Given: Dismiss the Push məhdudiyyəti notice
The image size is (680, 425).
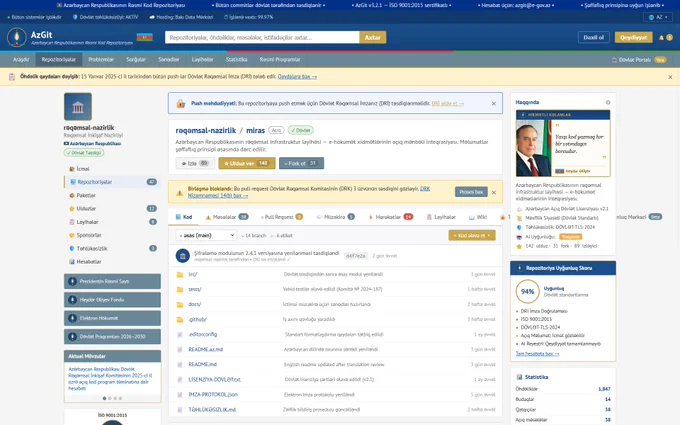Looking at the screenshot, I should (494, 104).
